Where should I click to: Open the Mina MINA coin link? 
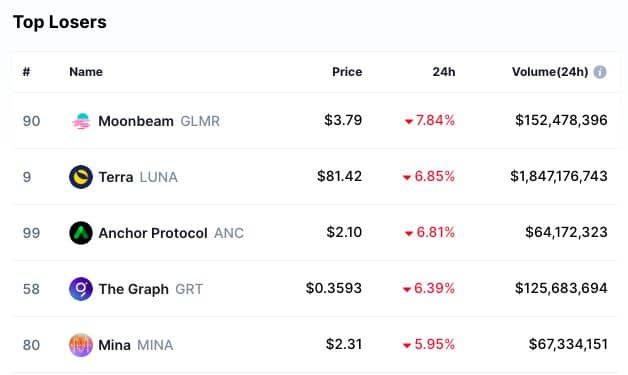(x=136, y=345)
